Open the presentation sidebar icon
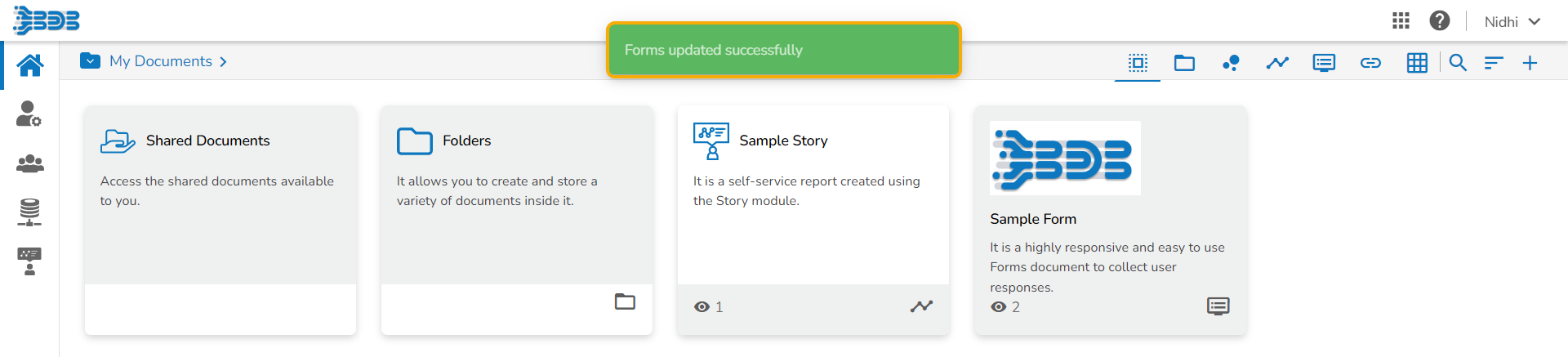Image resolution: width=1568 pixels, height=357 pixels. tap(29, 261)
